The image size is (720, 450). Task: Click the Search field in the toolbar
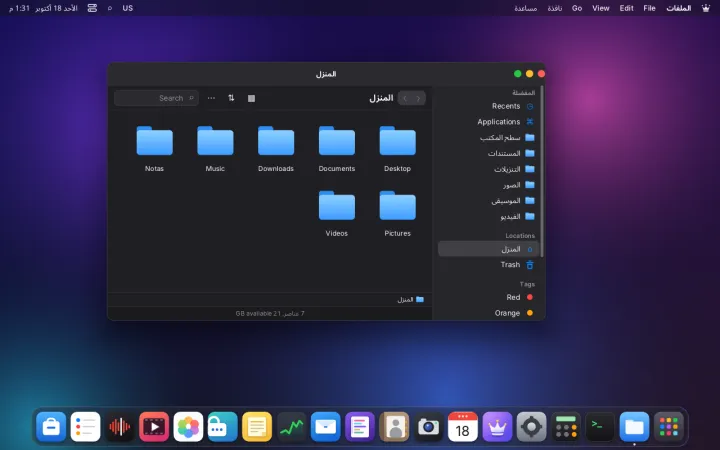click(x=156, y=98)
